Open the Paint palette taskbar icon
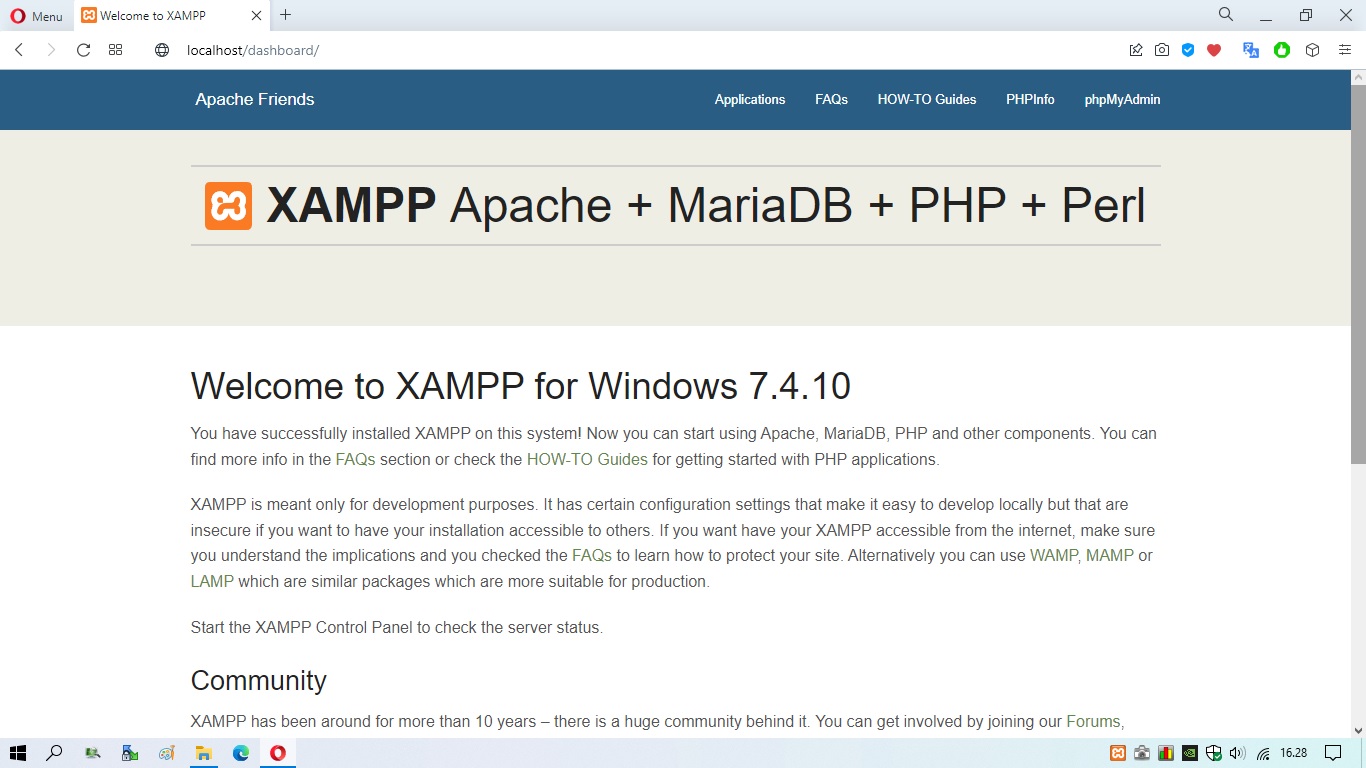 pos(167,753)
